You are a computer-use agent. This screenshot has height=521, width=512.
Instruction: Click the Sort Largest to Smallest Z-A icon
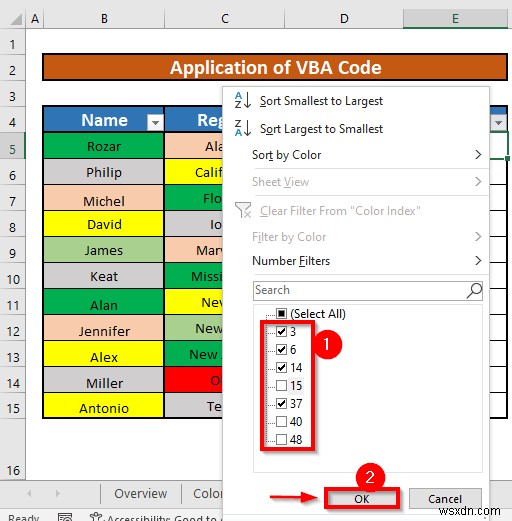coord(242,128)
